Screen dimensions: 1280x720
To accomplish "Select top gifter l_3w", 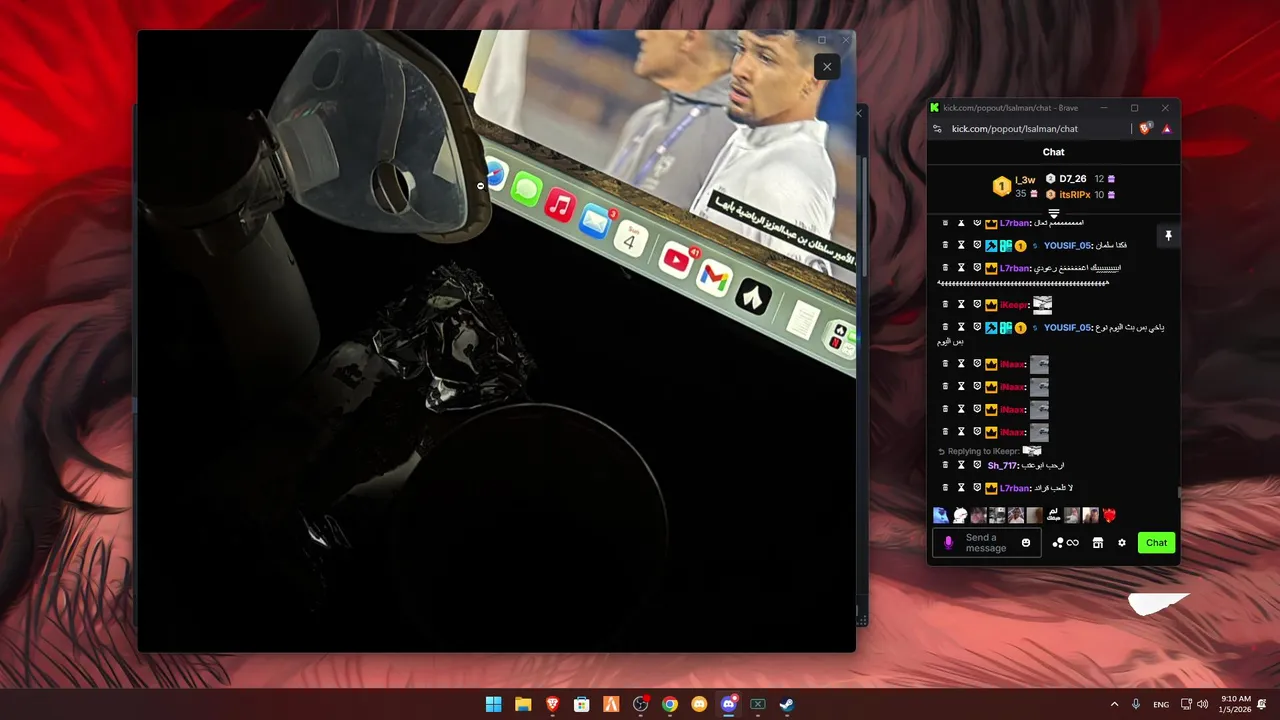I will [1025, 180].
